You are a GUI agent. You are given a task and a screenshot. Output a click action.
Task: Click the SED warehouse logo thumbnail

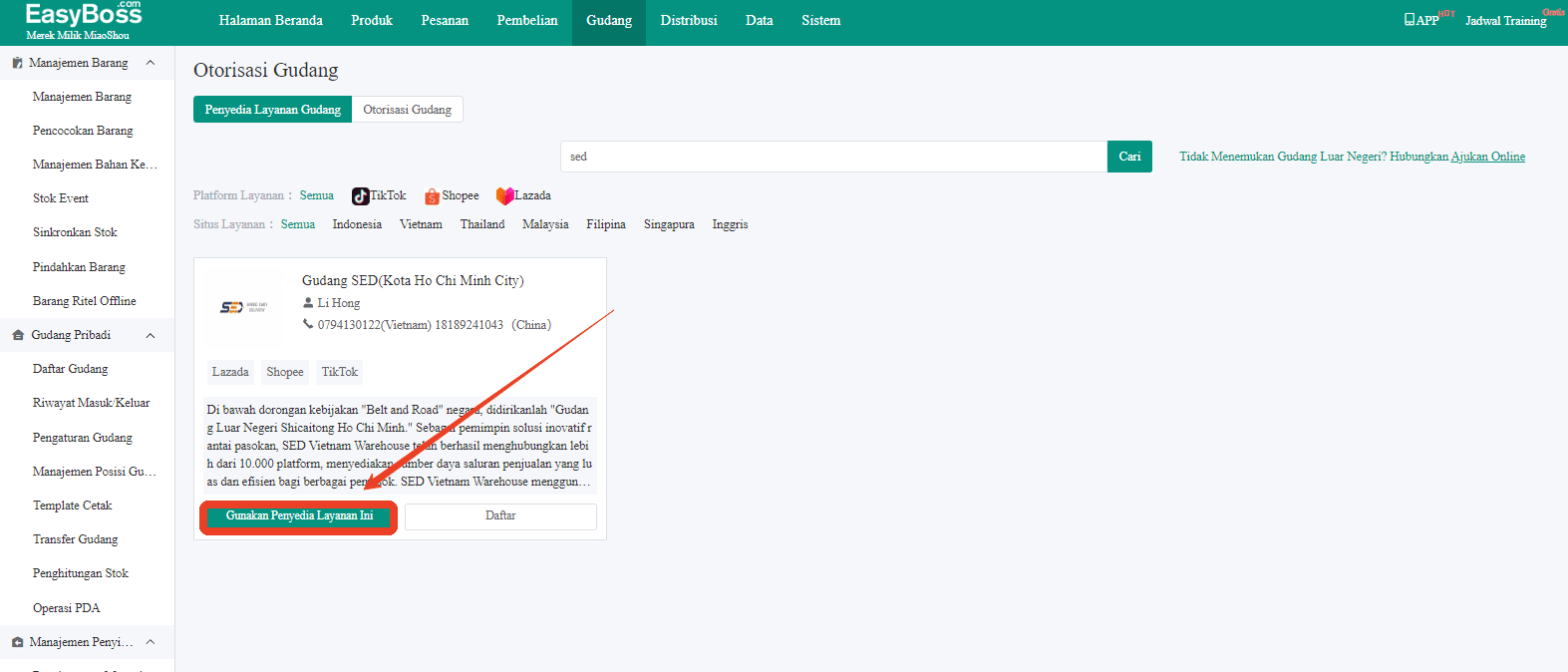click(243, 307)
